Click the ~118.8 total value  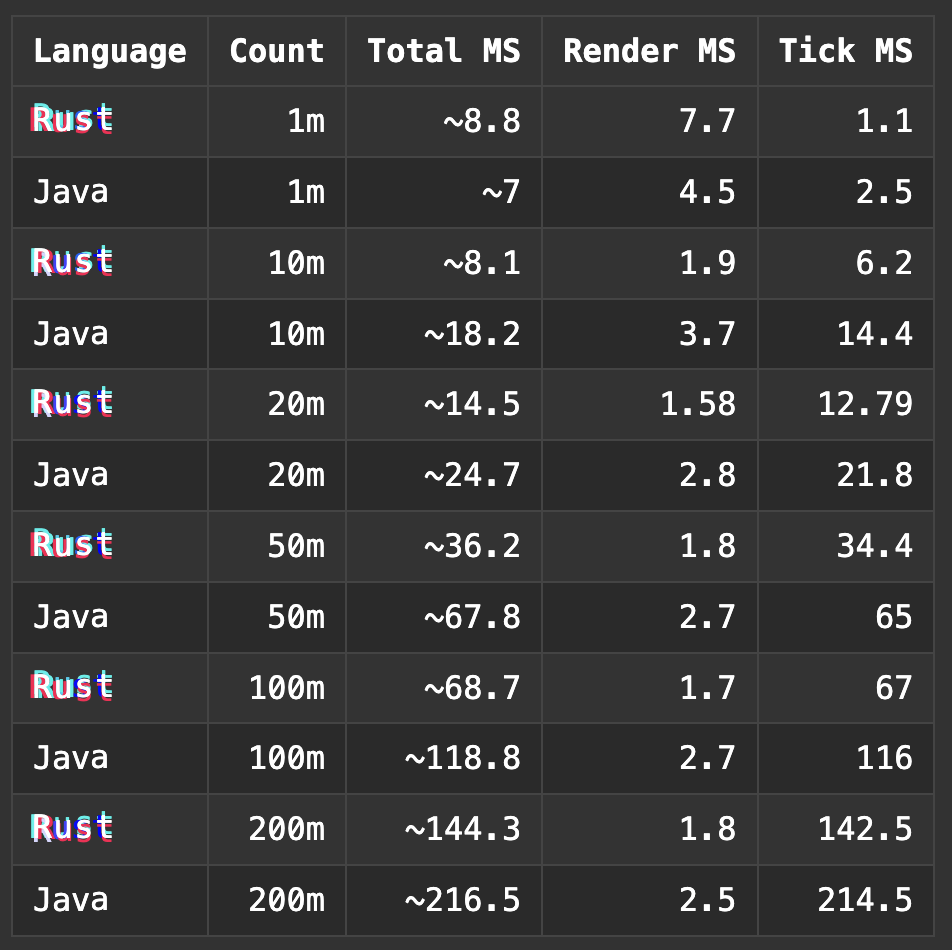click(x=462, y=758)
